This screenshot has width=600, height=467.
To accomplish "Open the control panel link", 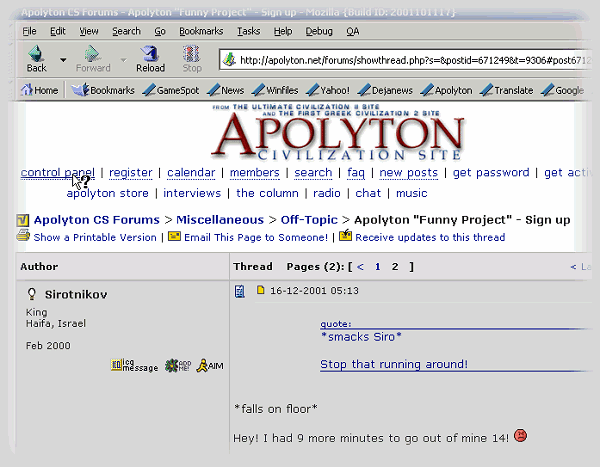I will point(57,173).
